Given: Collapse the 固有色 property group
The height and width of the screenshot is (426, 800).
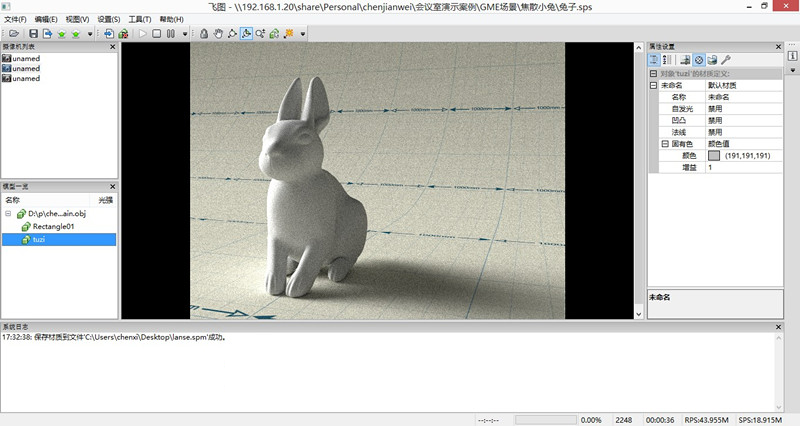Looking at the screenshot, I should click(666, 143).
